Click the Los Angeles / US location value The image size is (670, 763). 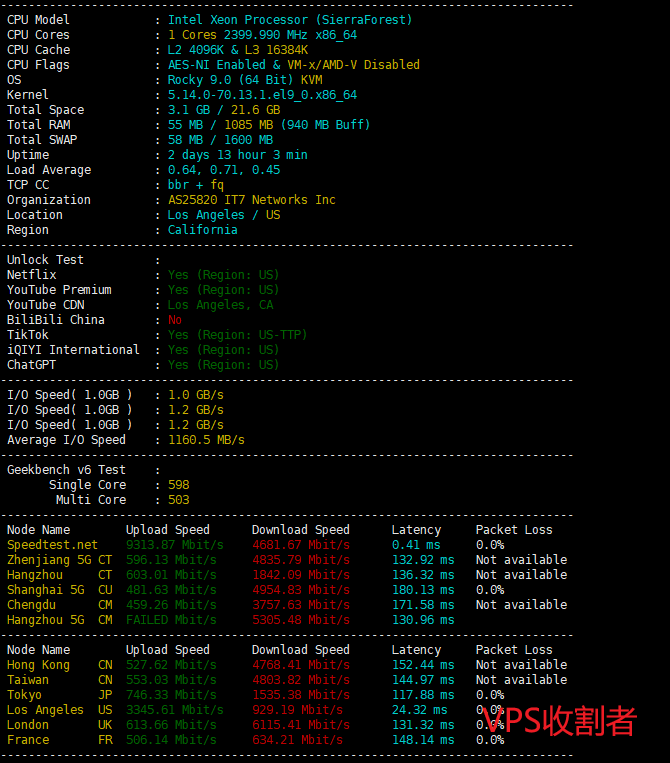pos(224,215)
